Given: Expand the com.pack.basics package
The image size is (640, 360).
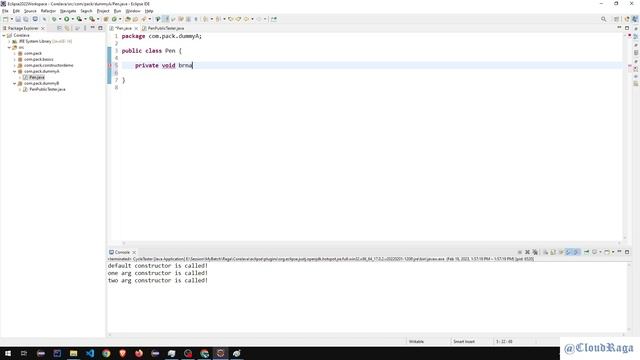Looking at the screenshot, I should (15, 59).
